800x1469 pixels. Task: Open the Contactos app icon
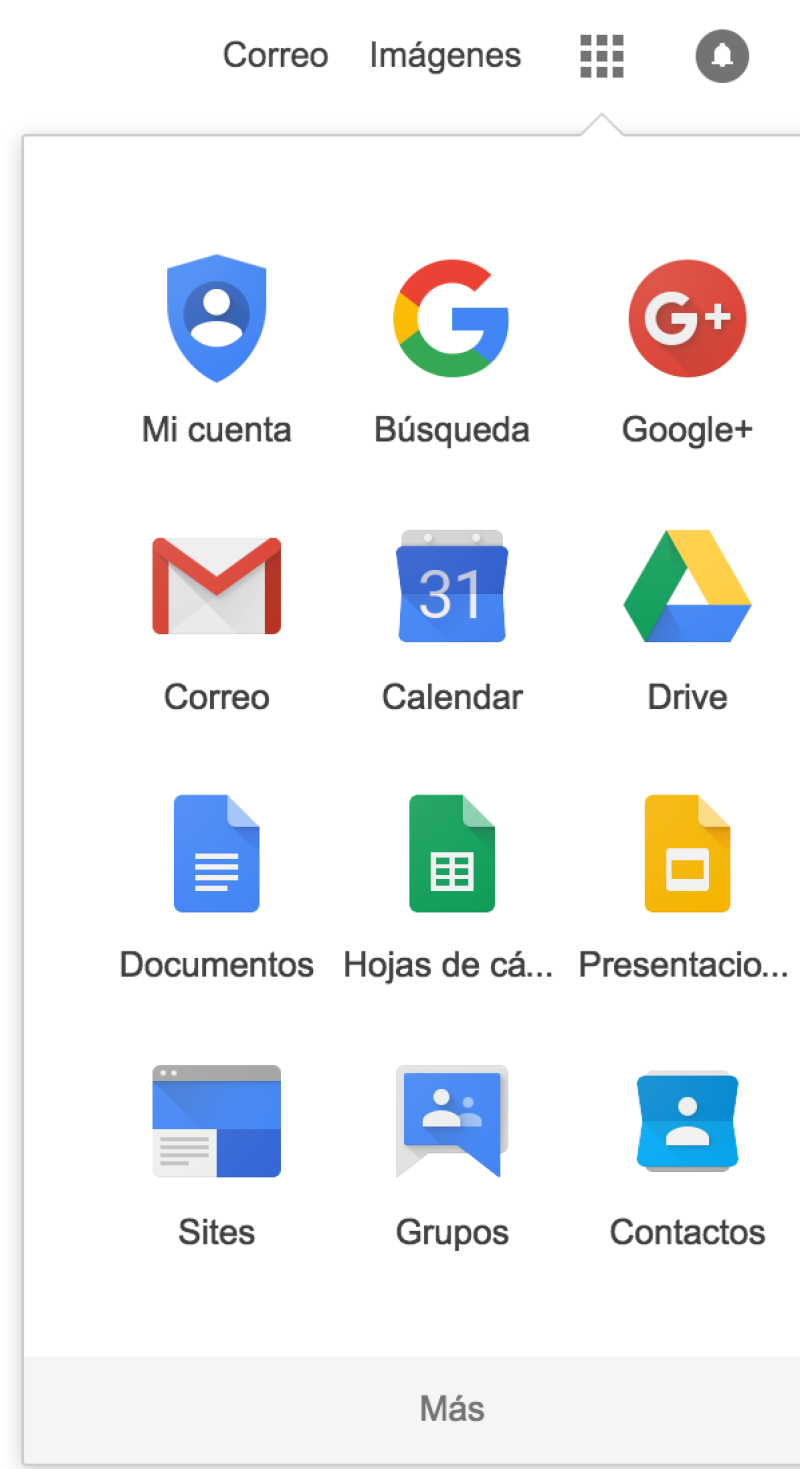(x=687, y=1121)
